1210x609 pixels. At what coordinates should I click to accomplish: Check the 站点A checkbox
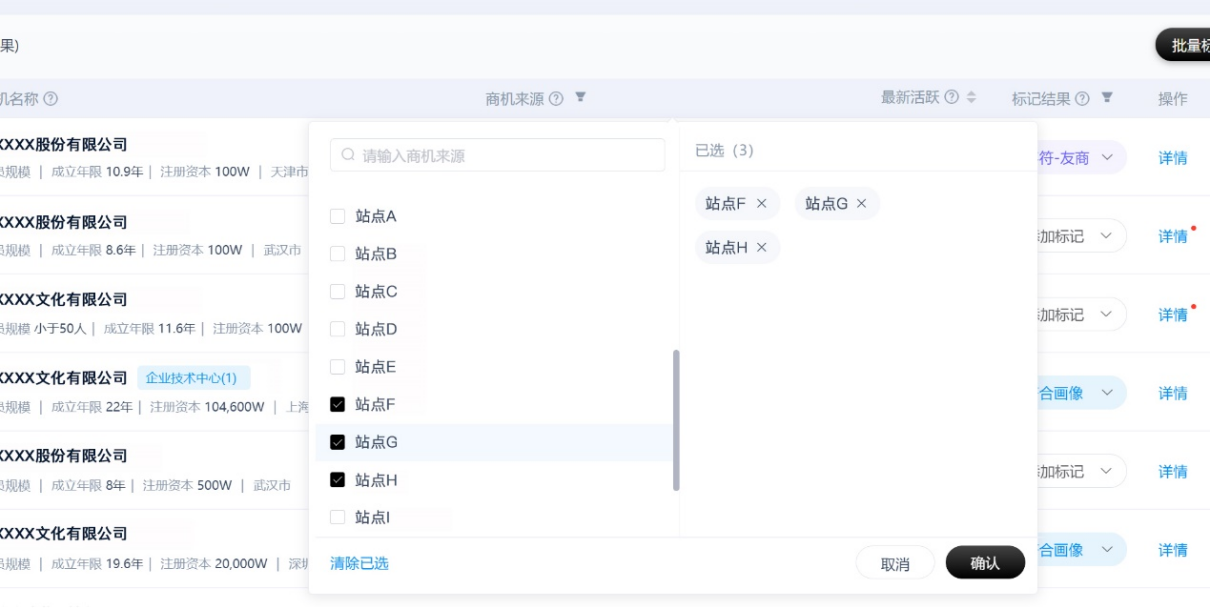338,216
